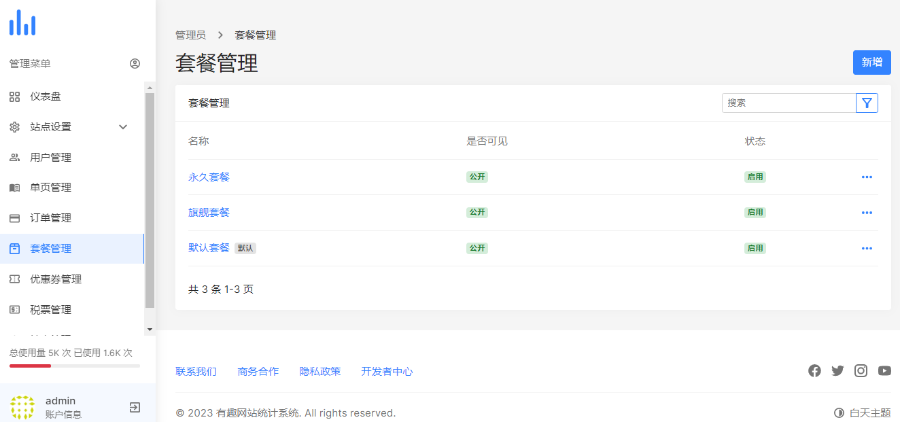Click the 默认 tag beside 默认套餐
Image resolution: width=900 pixels, height=422 pixels.
245,248
